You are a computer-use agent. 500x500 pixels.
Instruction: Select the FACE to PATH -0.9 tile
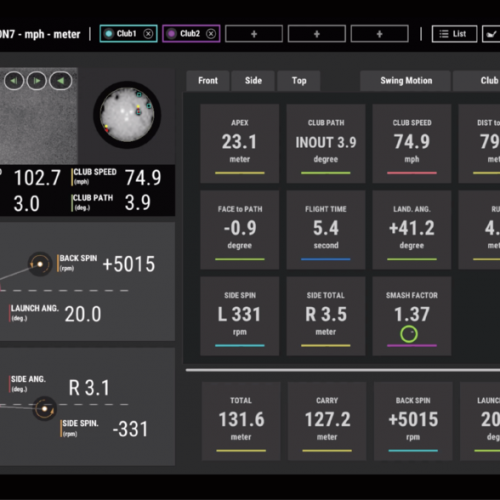pyautogui.click(x=240, y=230)
